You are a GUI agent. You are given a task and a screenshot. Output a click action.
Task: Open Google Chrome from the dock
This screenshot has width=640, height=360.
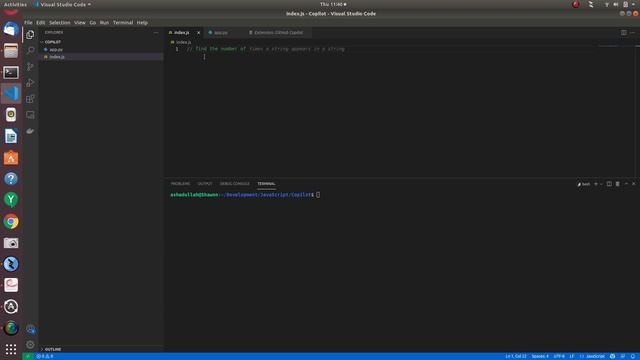click(11, 222)
